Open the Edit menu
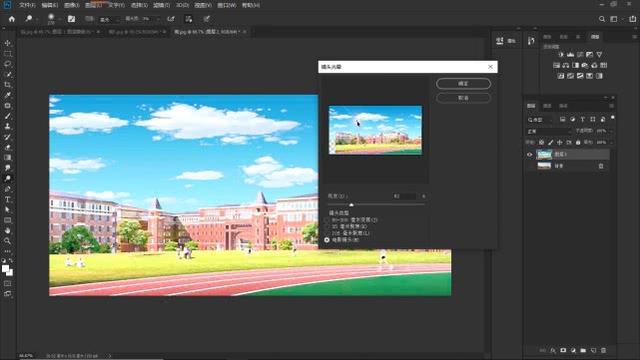Screen dimensions: 640x360 [x=49, y=5]
